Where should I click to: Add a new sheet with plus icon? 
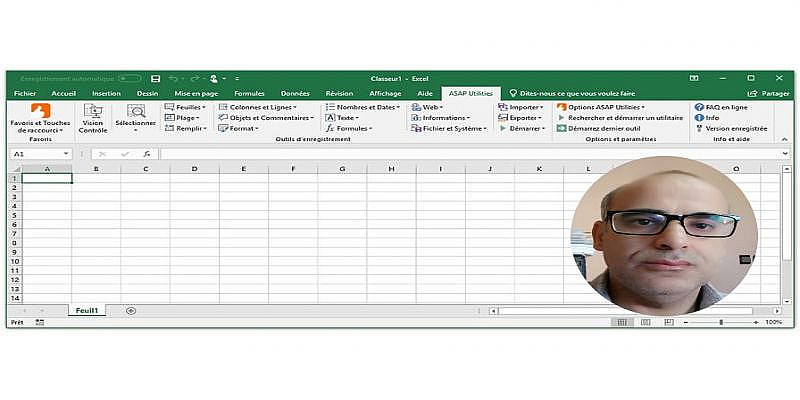coord(131,310)
